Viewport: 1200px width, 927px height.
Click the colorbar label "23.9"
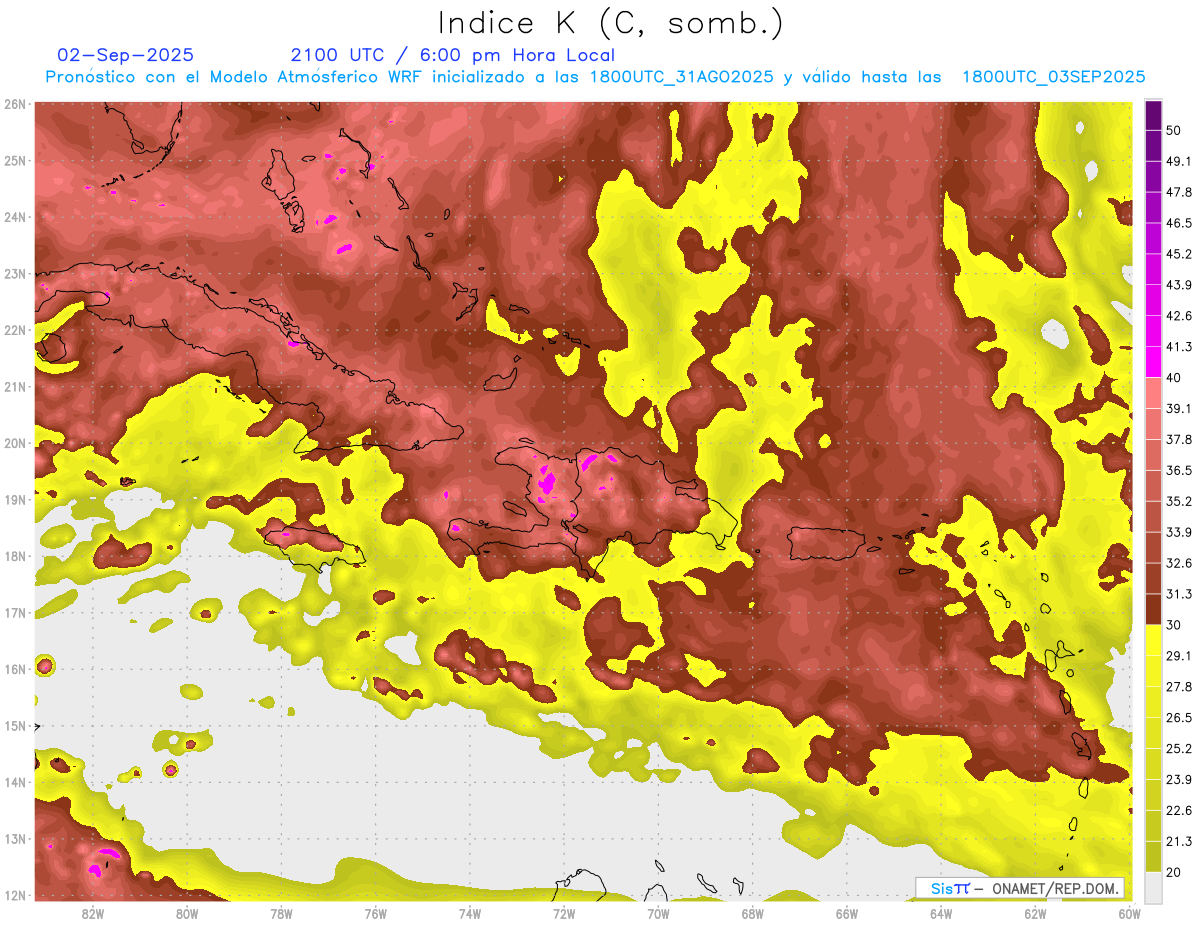[1178, 780]
